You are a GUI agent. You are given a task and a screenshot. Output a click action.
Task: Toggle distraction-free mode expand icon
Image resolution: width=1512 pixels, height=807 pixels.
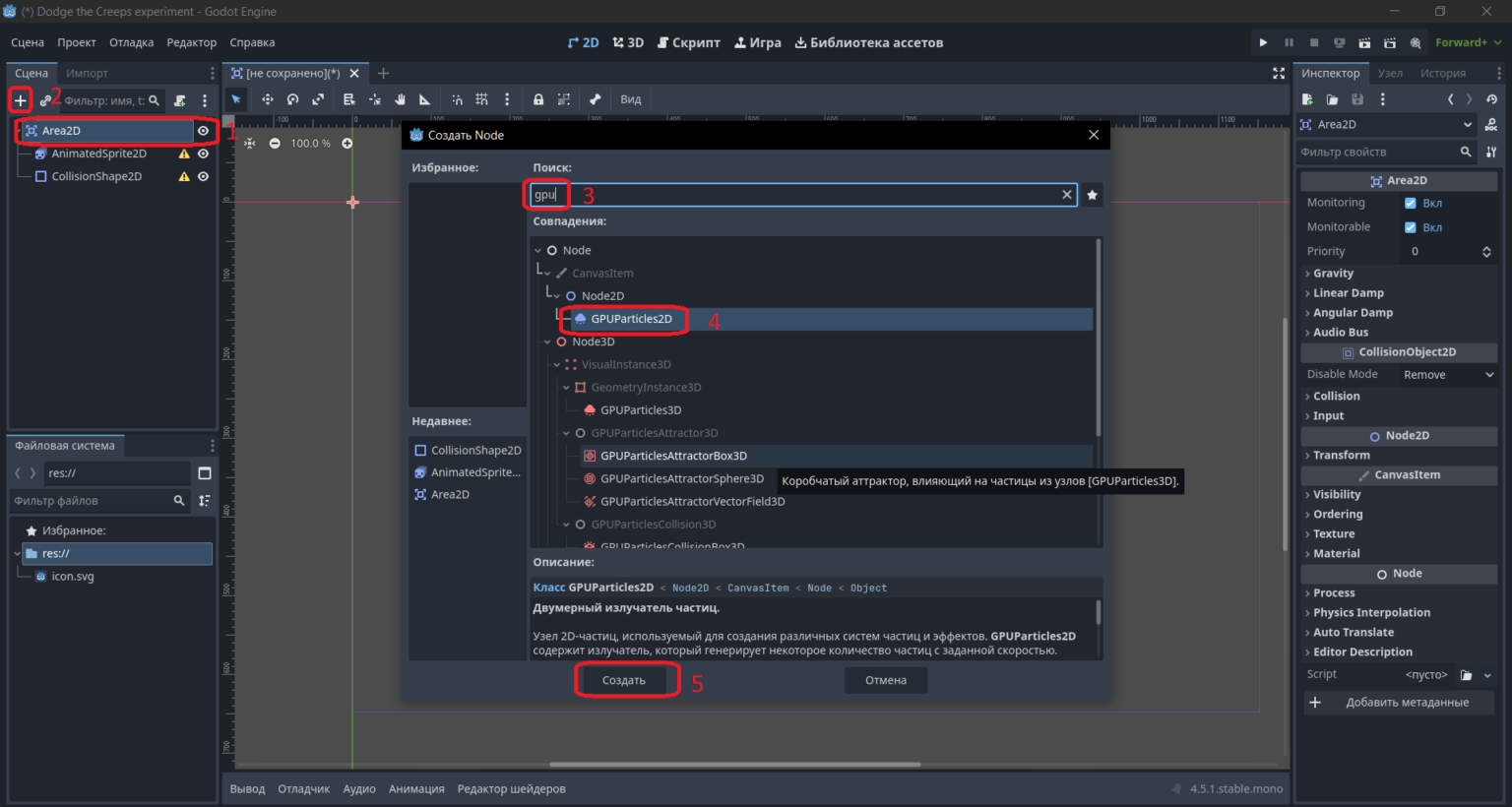pyautogui.click(x=1279, y=73)
